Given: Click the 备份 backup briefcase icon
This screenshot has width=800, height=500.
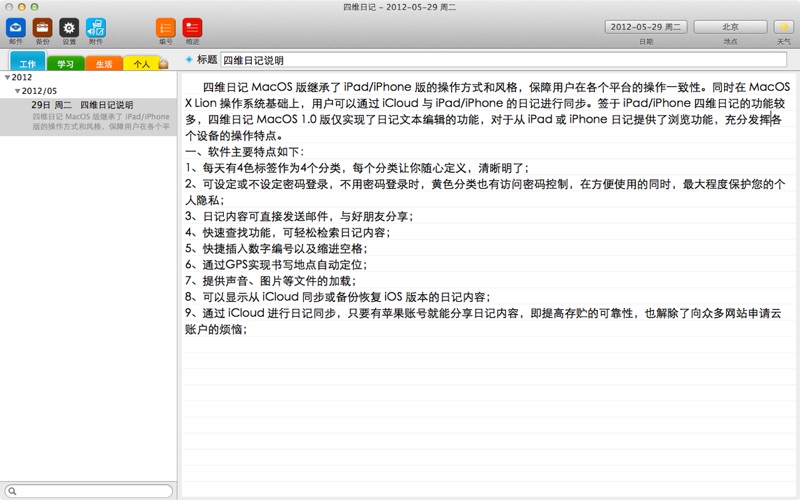Looking at the screenshot, I should 42,28.
